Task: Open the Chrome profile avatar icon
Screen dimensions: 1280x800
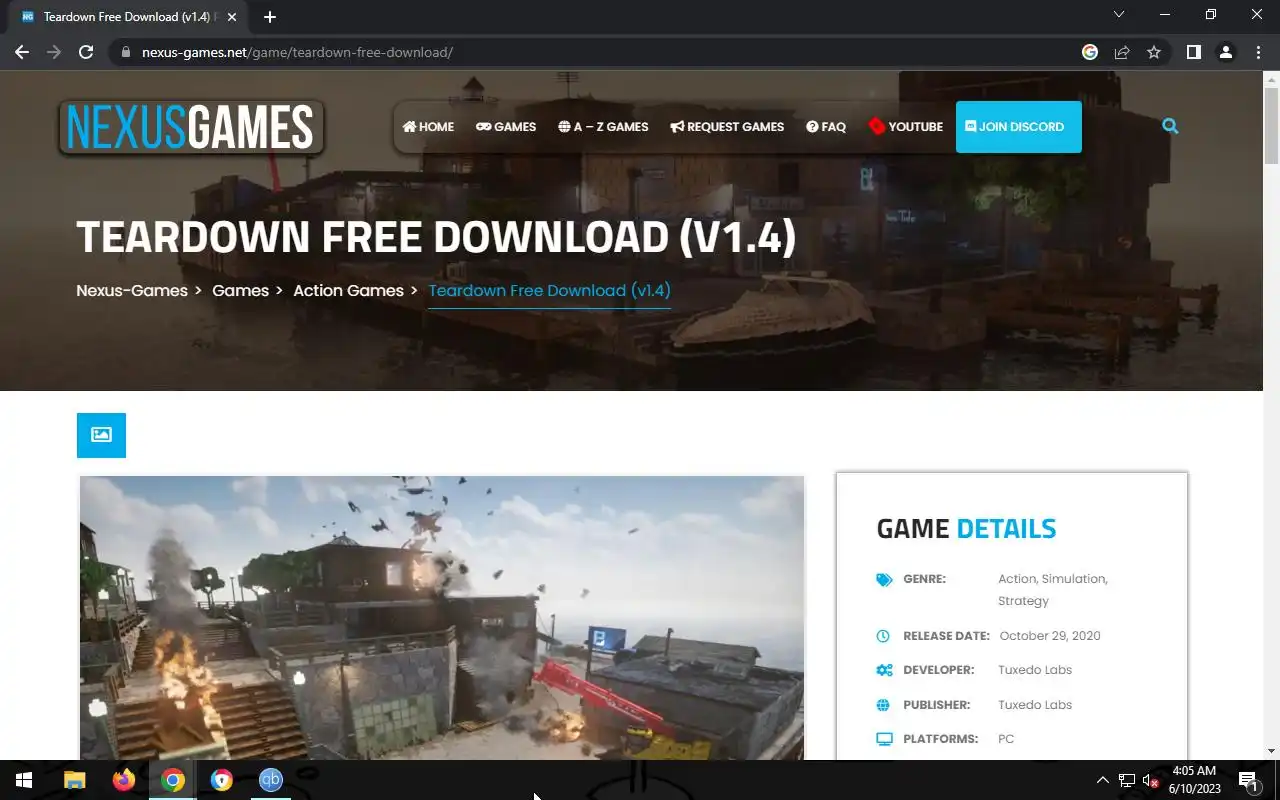Action: (1225, 52)
